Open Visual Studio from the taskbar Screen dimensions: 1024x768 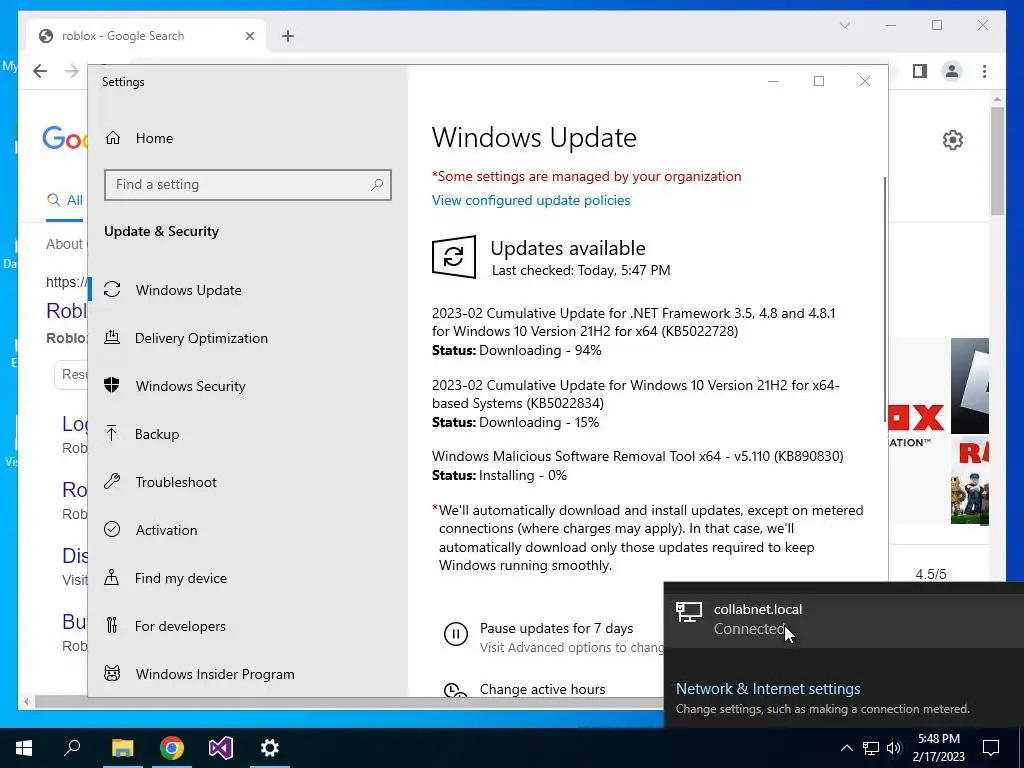221,748
